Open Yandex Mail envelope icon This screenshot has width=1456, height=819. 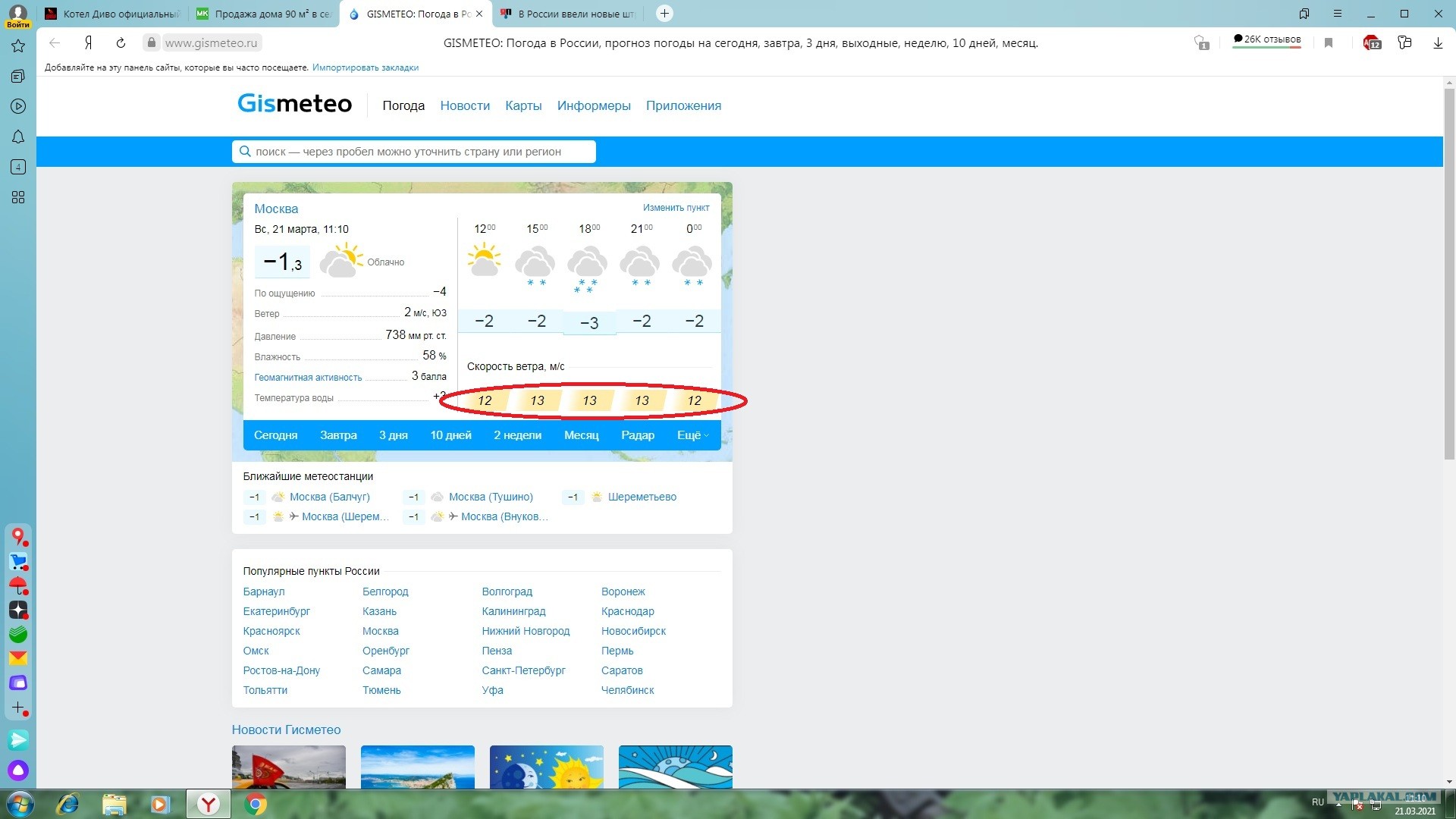(18, 658)
